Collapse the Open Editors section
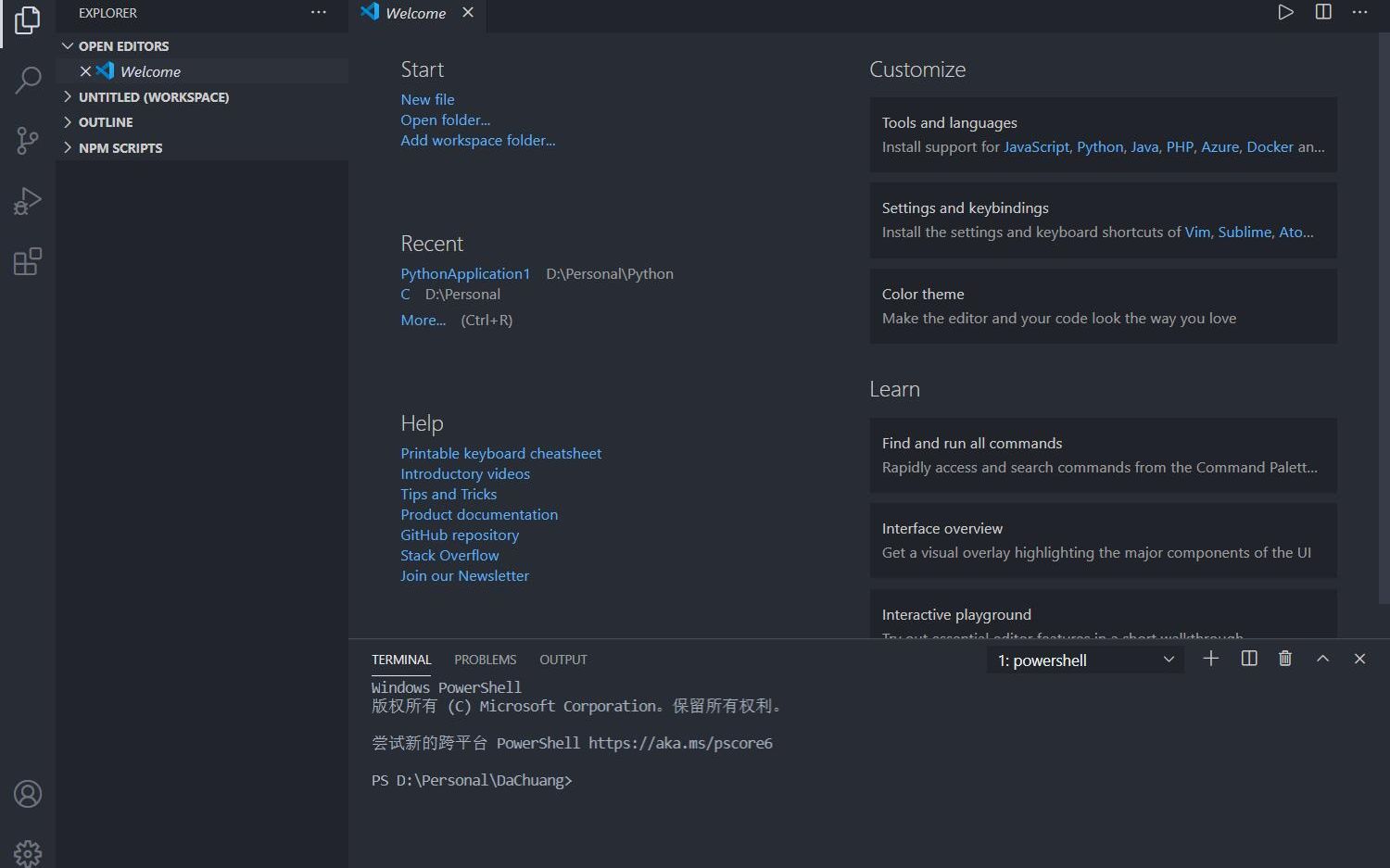Viewport: 1390px width, 868px height. click(202, 46)
